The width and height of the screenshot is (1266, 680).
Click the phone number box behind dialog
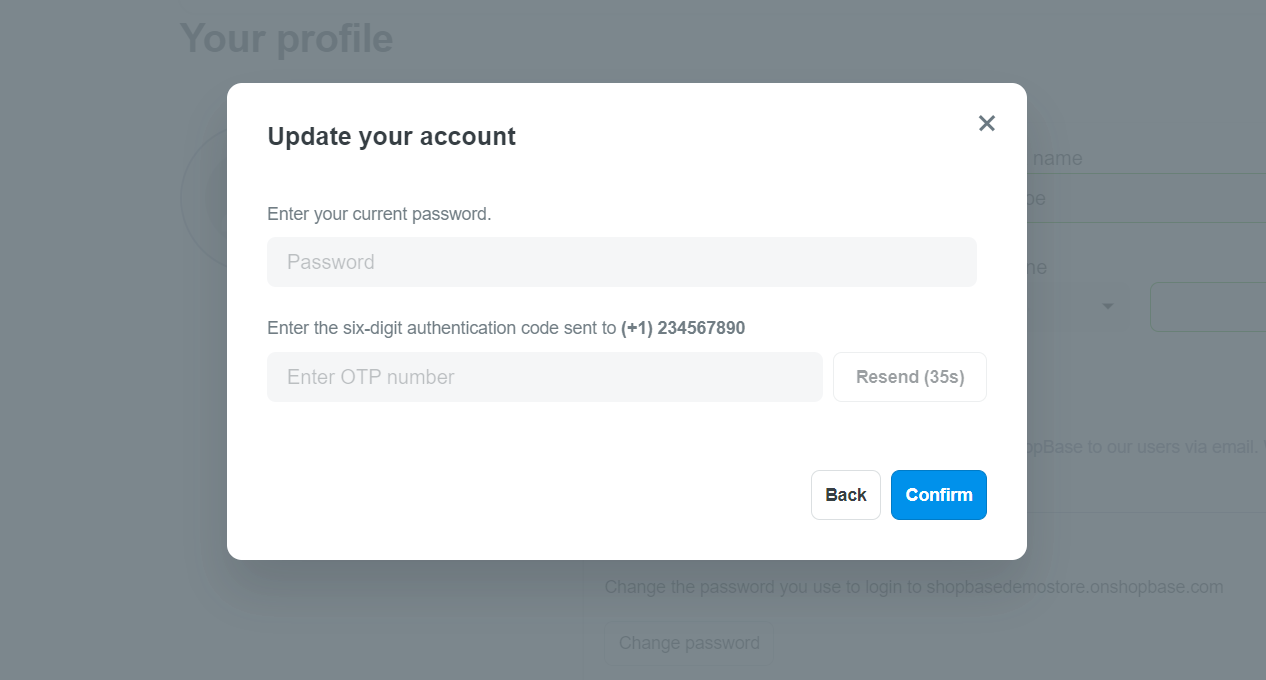point(1208,307)
